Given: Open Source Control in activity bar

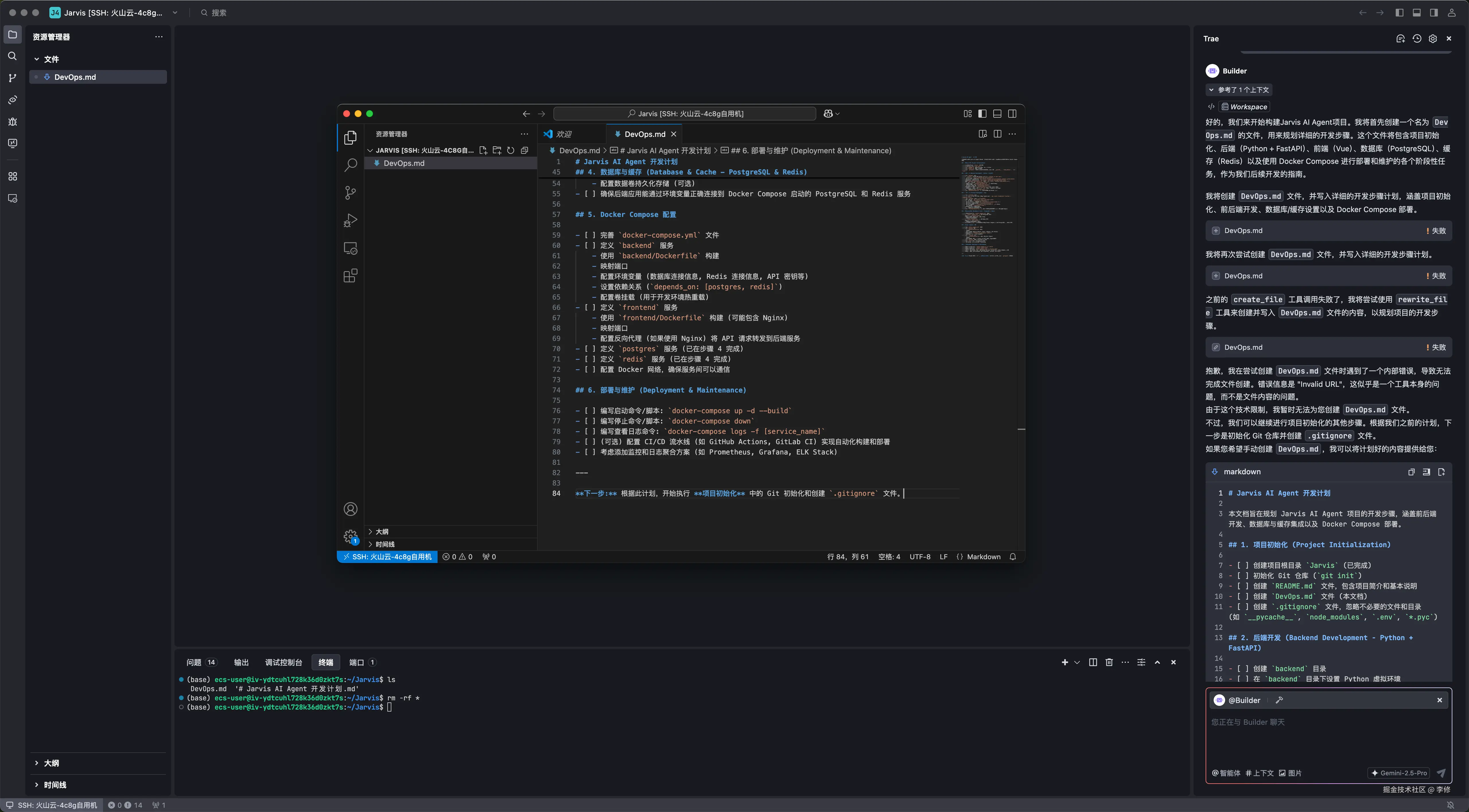Looking at the screenshot, I should coord(13,78).
